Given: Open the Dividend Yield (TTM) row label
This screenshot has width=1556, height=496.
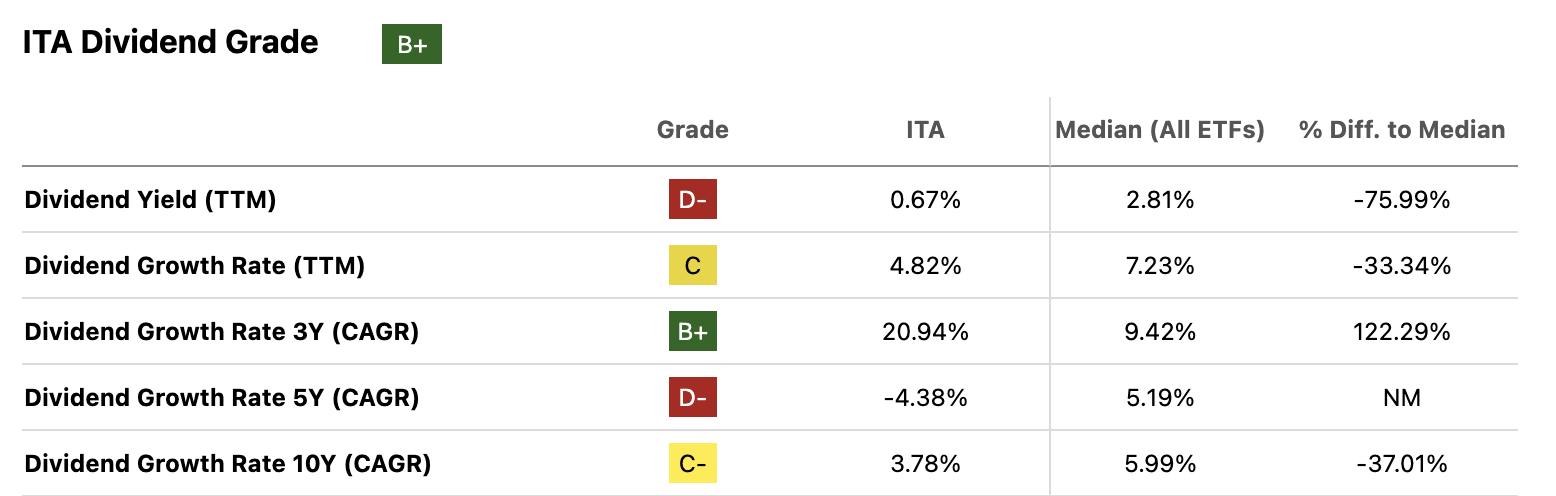Looking at the screenshot, I should (150, 200).
